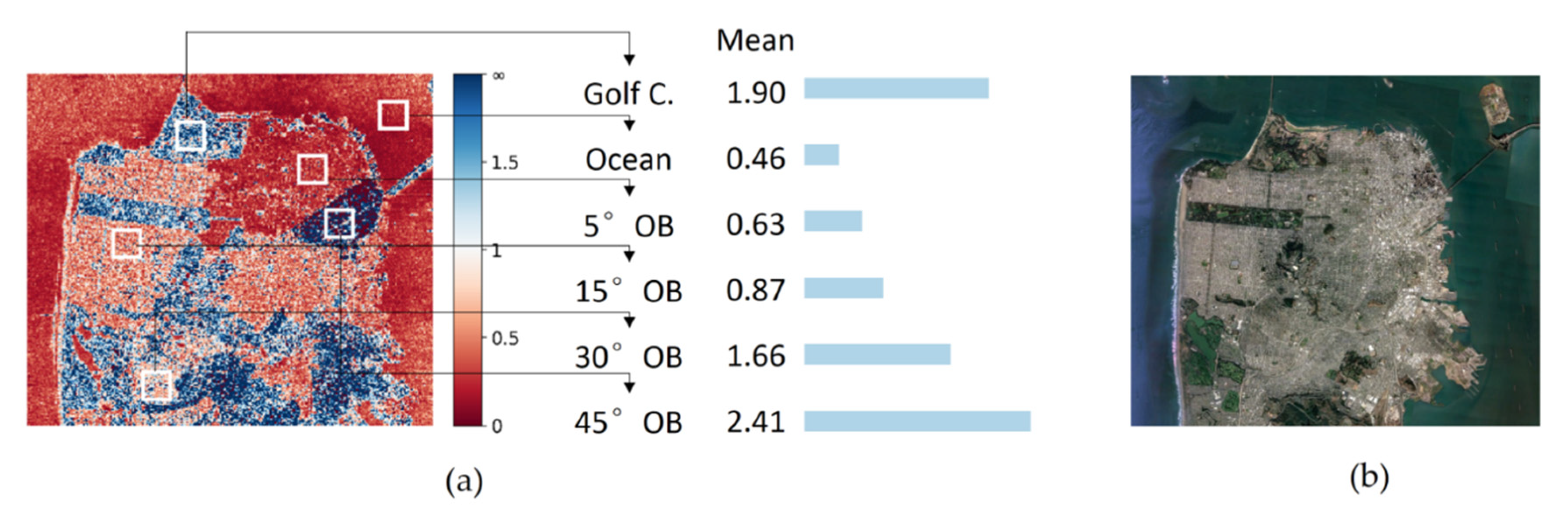
Task: Select the 45° OB mean bar
Action: point(917,421)
